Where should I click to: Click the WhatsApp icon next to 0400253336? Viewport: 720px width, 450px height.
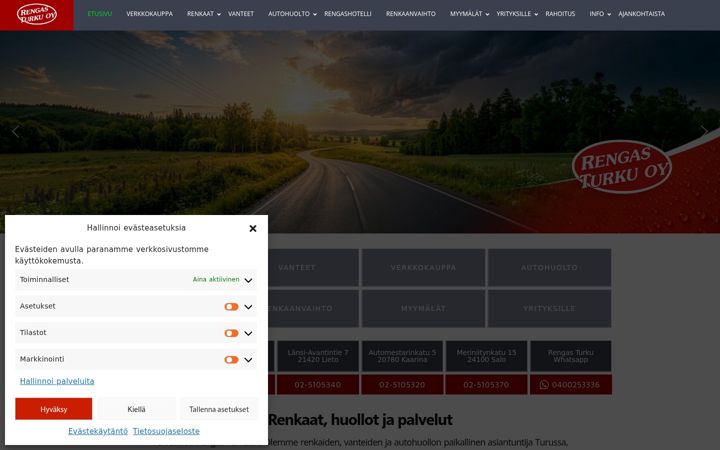(544, 385)
